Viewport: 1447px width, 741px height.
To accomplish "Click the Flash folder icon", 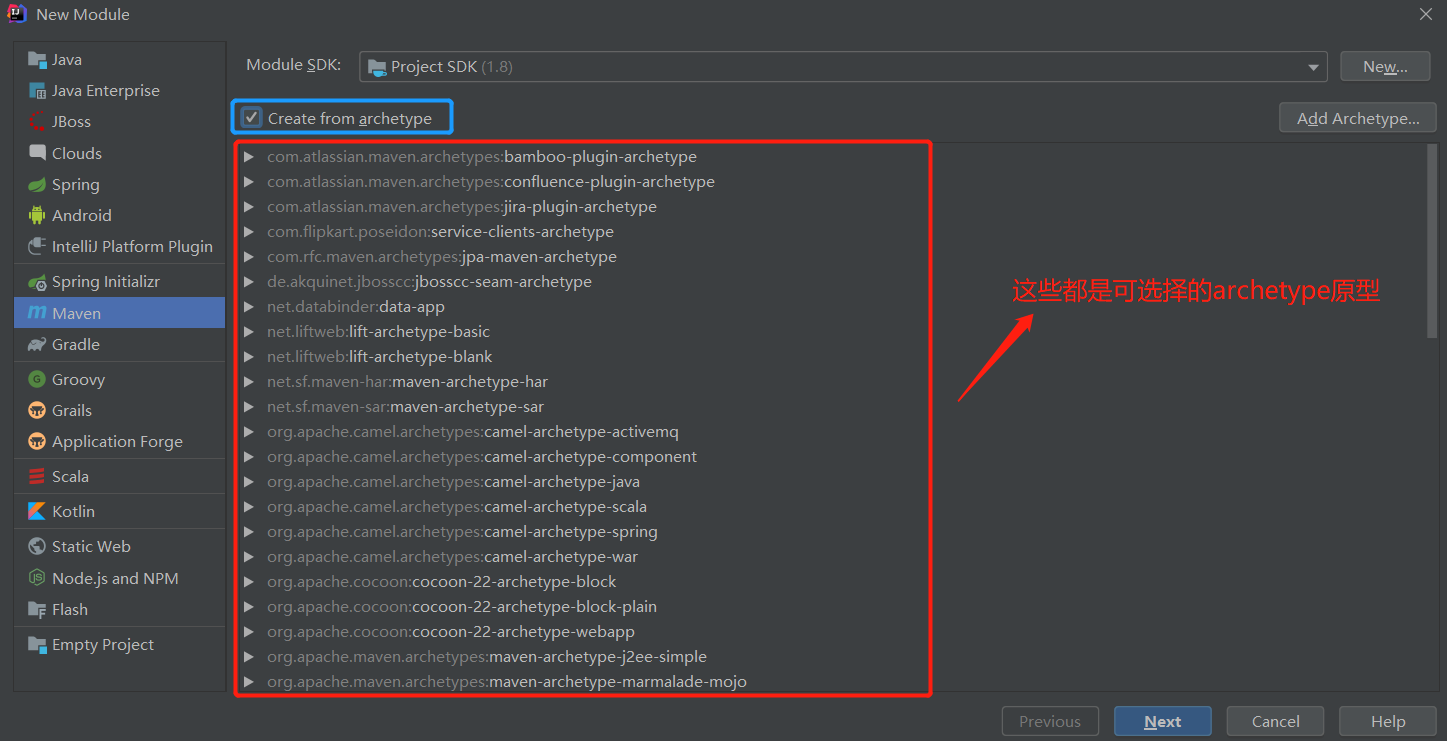I will (37, 610).
